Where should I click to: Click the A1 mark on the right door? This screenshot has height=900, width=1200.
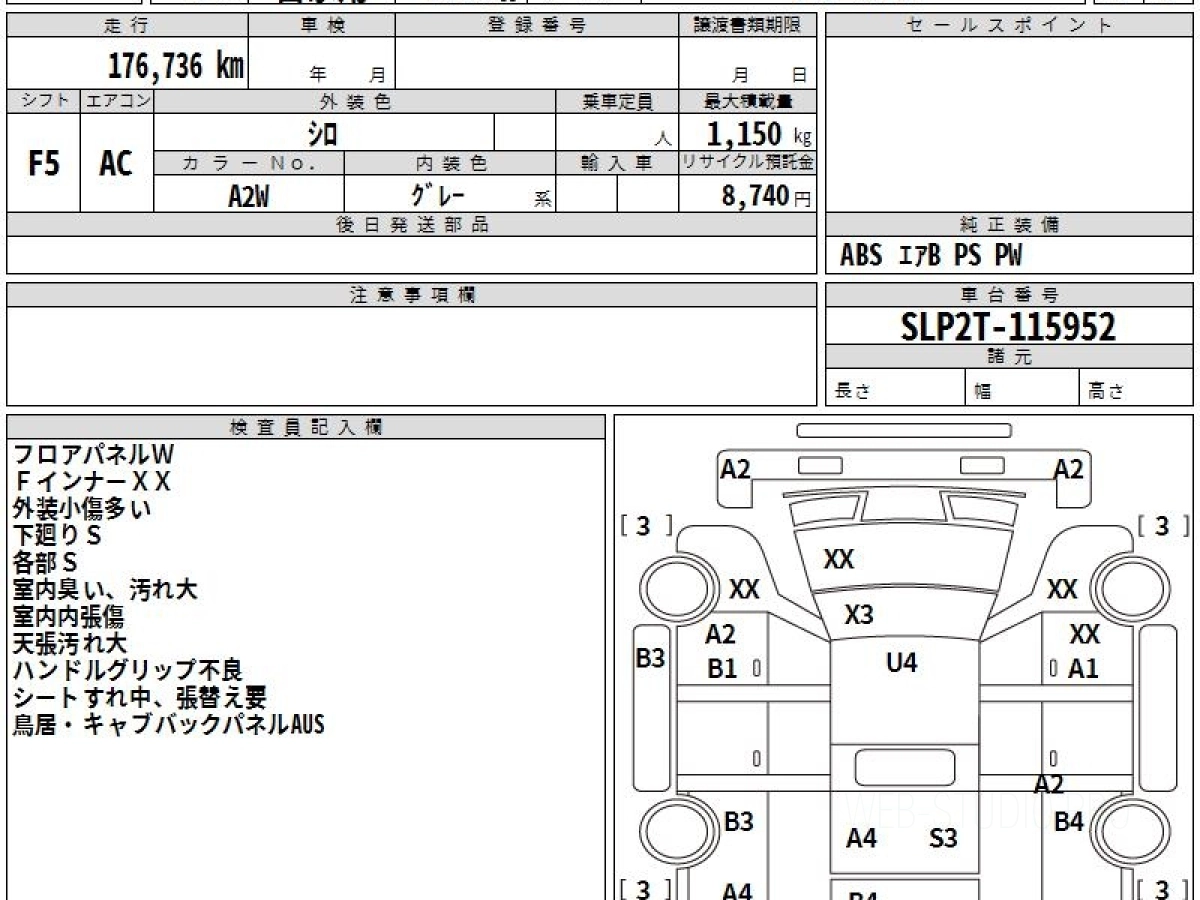tap(1083, 669)
